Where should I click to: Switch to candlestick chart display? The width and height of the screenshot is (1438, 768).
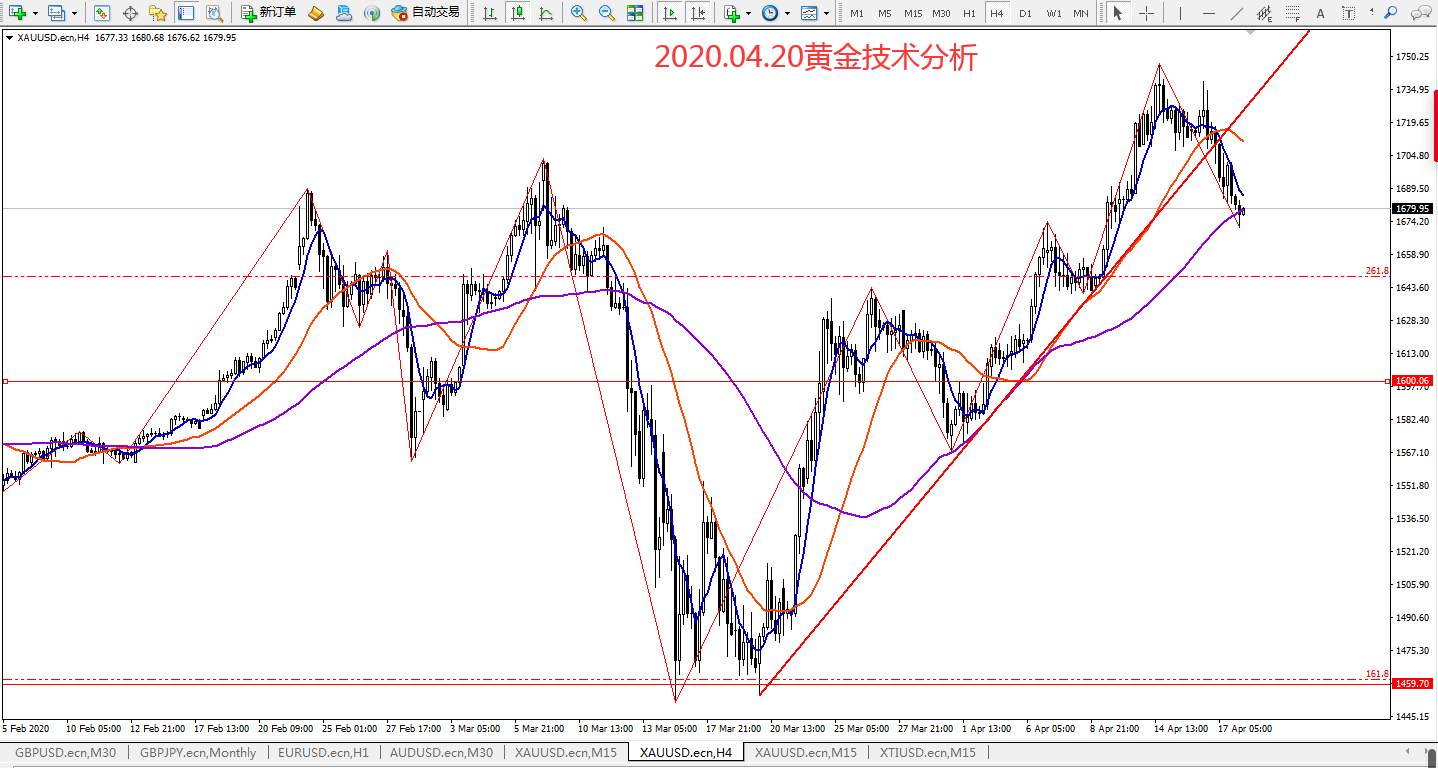[517, 13]
